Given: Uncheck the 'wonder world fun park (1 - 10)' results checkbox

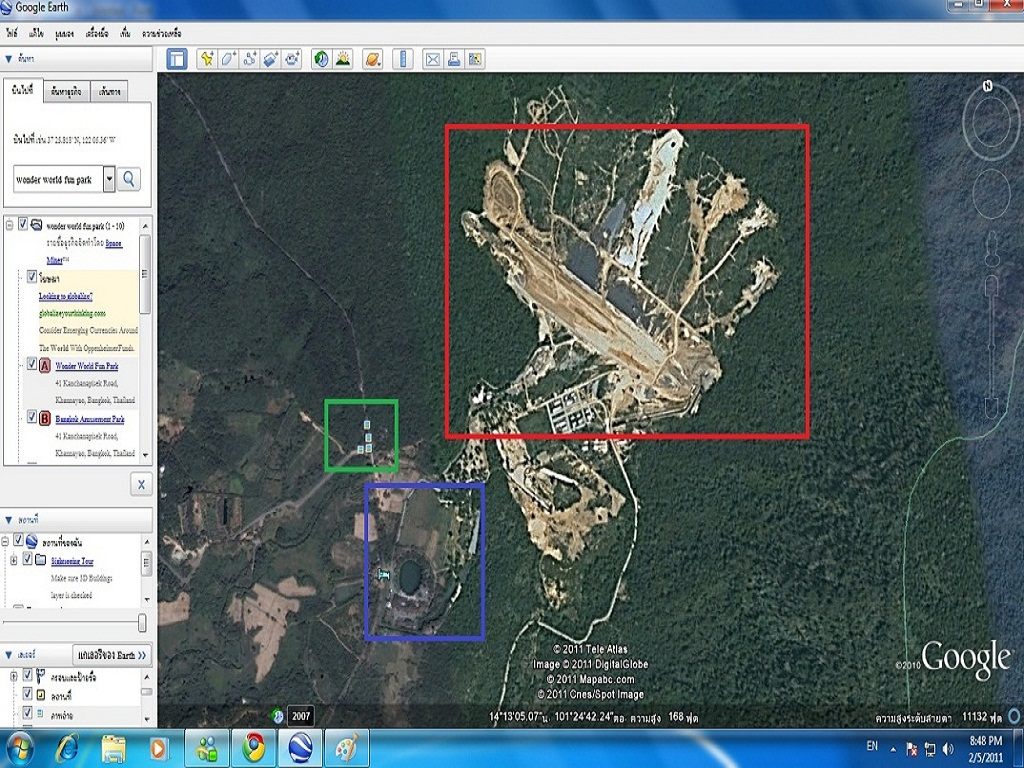Looking at the screenshot, I should click(x=23, y=225).
